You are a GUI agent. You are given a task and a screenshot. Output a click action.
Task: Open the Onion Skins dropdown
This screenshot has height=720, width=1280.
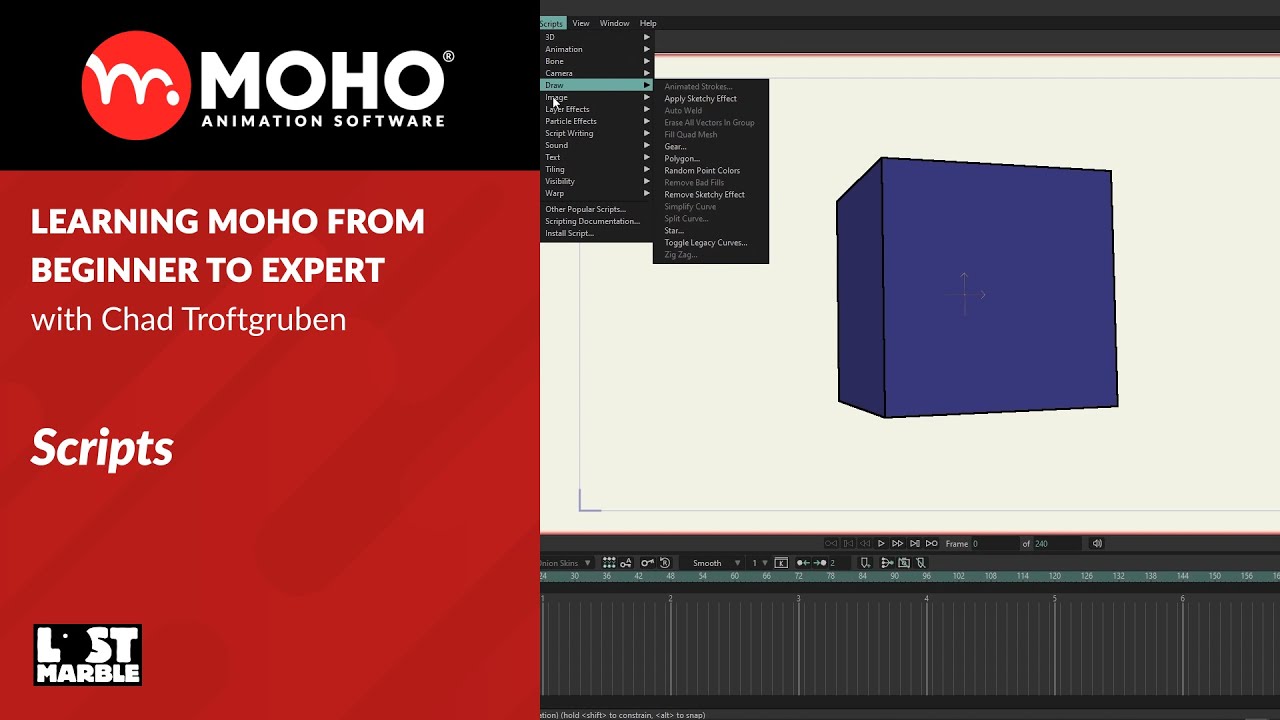click(566, 563)
